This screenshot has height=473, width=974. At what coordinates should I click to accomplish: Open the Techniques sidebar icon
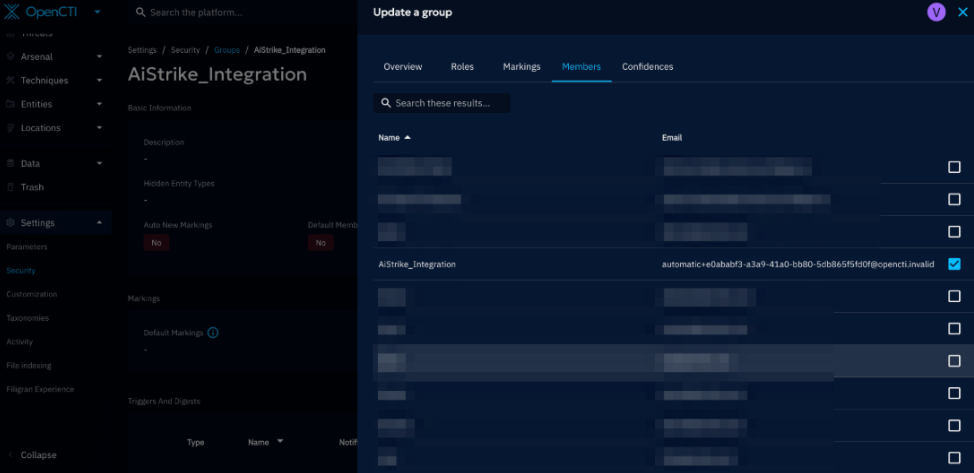10,80
